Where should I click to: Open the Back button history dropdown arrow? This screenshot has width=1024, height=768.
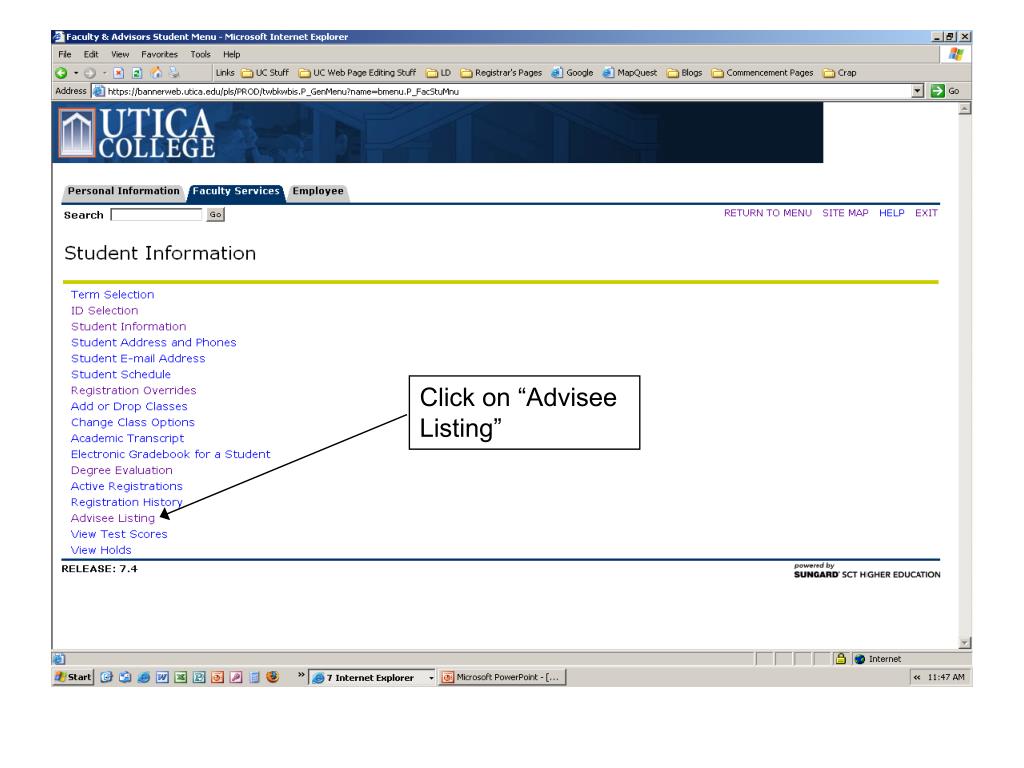point(76,73)
